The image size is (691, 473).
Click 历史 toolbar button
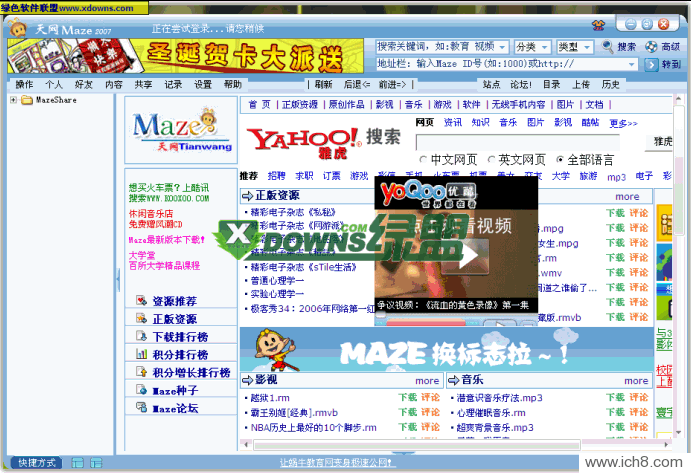(x=610, y=84)
